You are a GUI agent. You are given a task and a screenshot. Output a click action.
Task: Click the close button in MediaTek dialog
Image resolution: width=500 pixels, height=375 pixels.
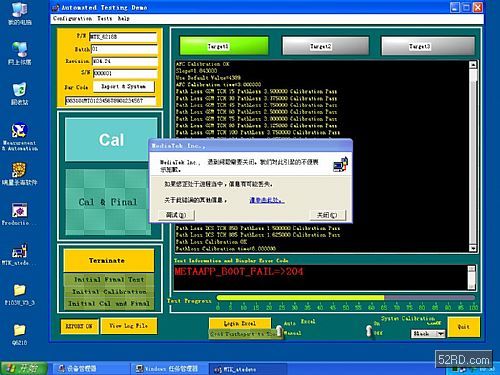pos(327,215)
